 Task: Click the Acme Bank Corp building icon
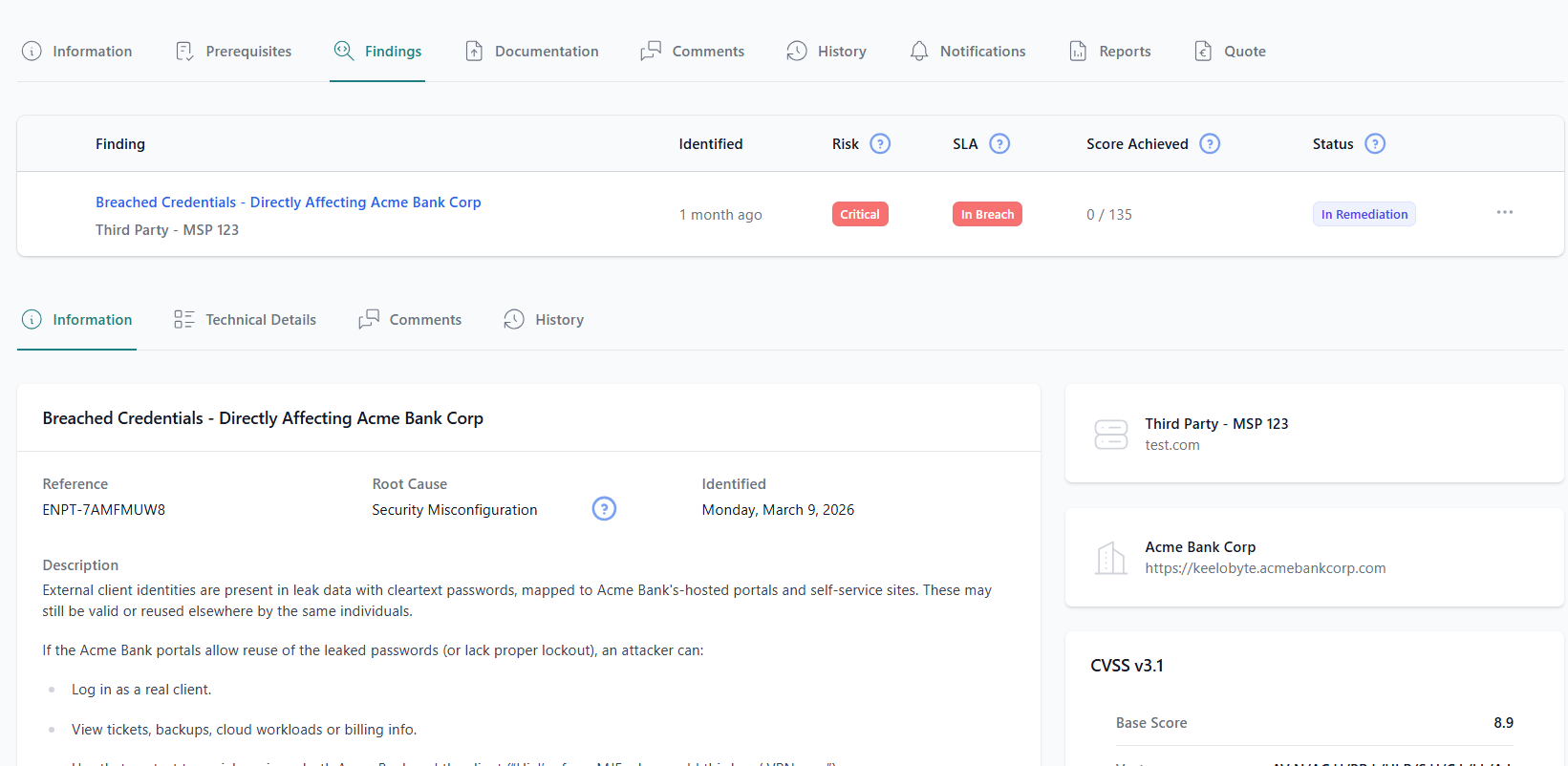(1111, 558)
